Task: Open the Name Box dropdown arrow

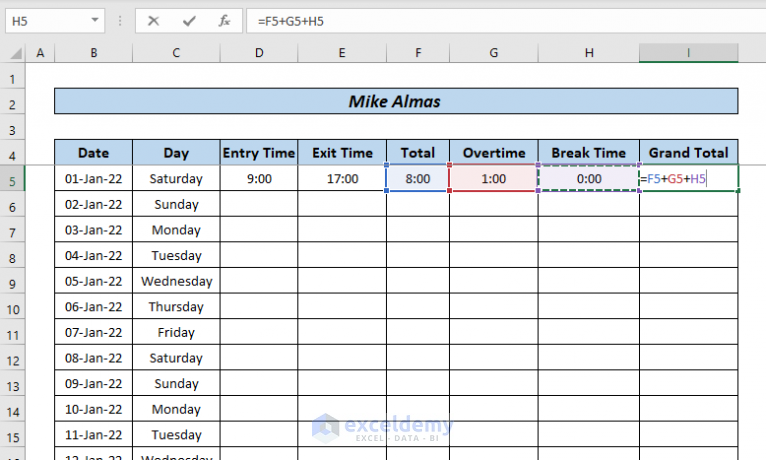Action: point(95,21)
